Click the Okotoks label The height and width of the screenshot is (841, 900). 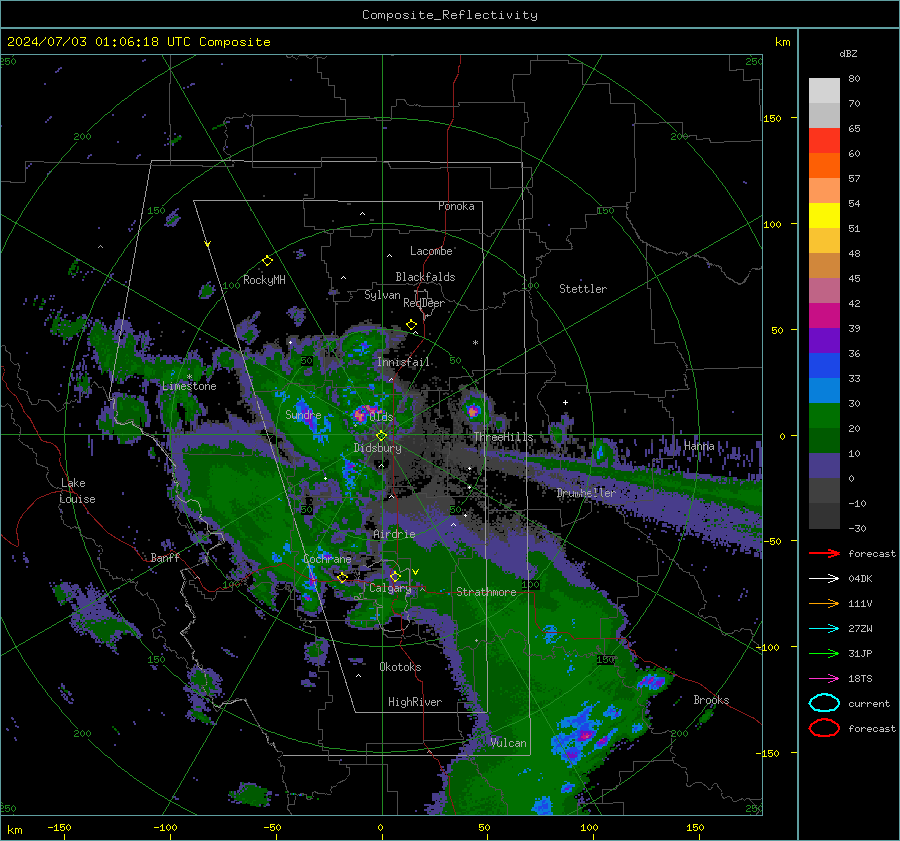click(400, 667)
